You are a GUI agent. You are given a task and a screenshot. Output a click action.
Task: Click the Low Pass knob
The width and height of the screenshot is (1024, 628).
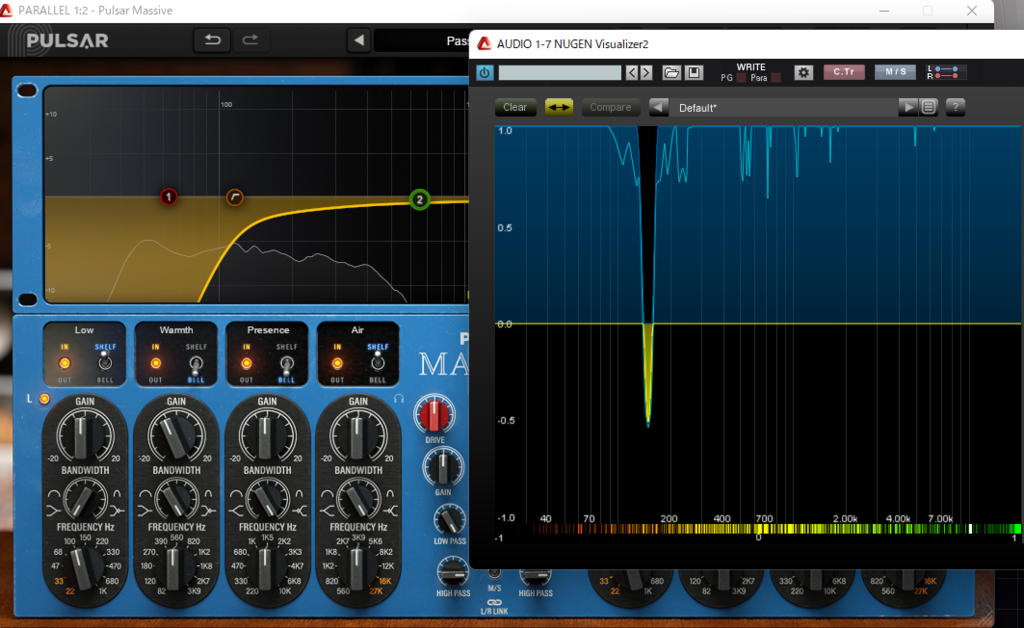449,520
